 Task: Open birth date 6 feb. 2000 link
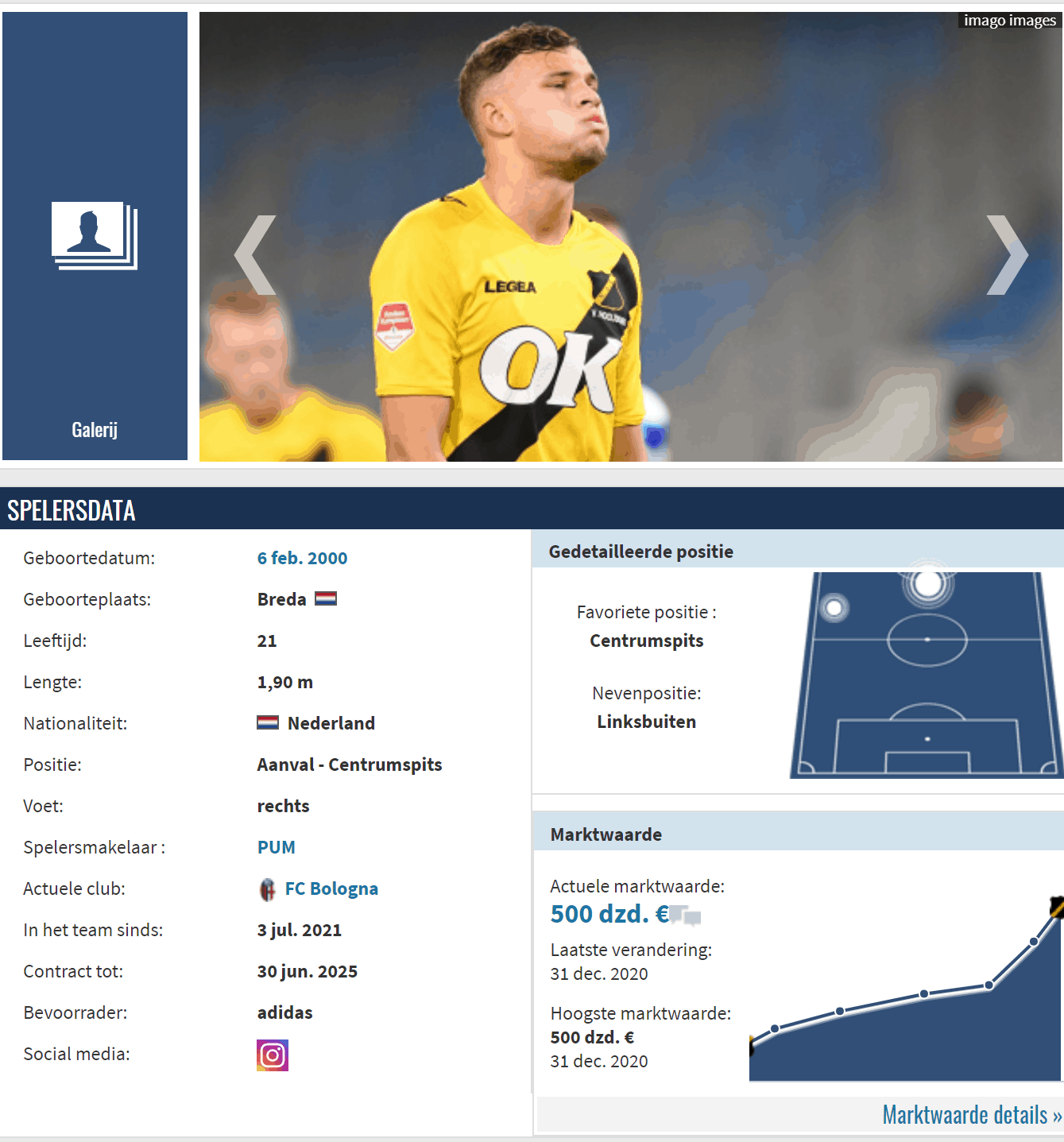coord(302,558)
